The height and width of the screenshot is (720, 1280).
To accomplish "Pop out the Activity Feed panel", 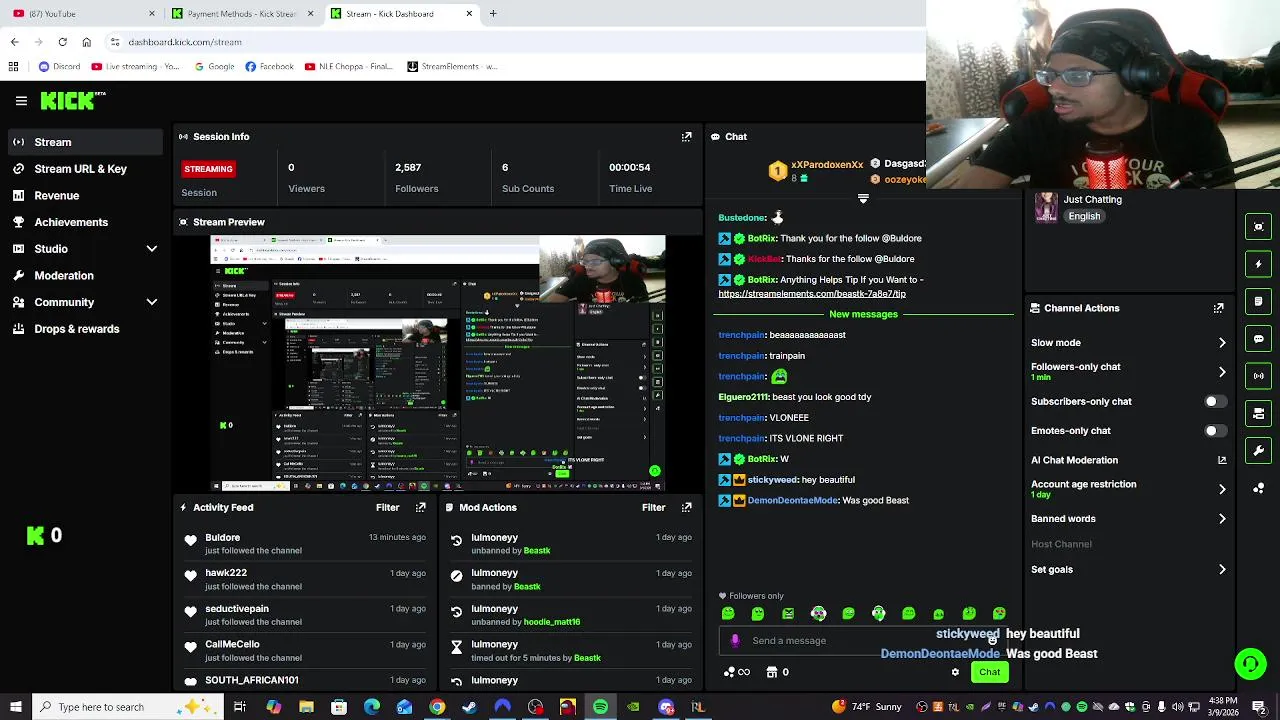I will (x=421, y=508).
